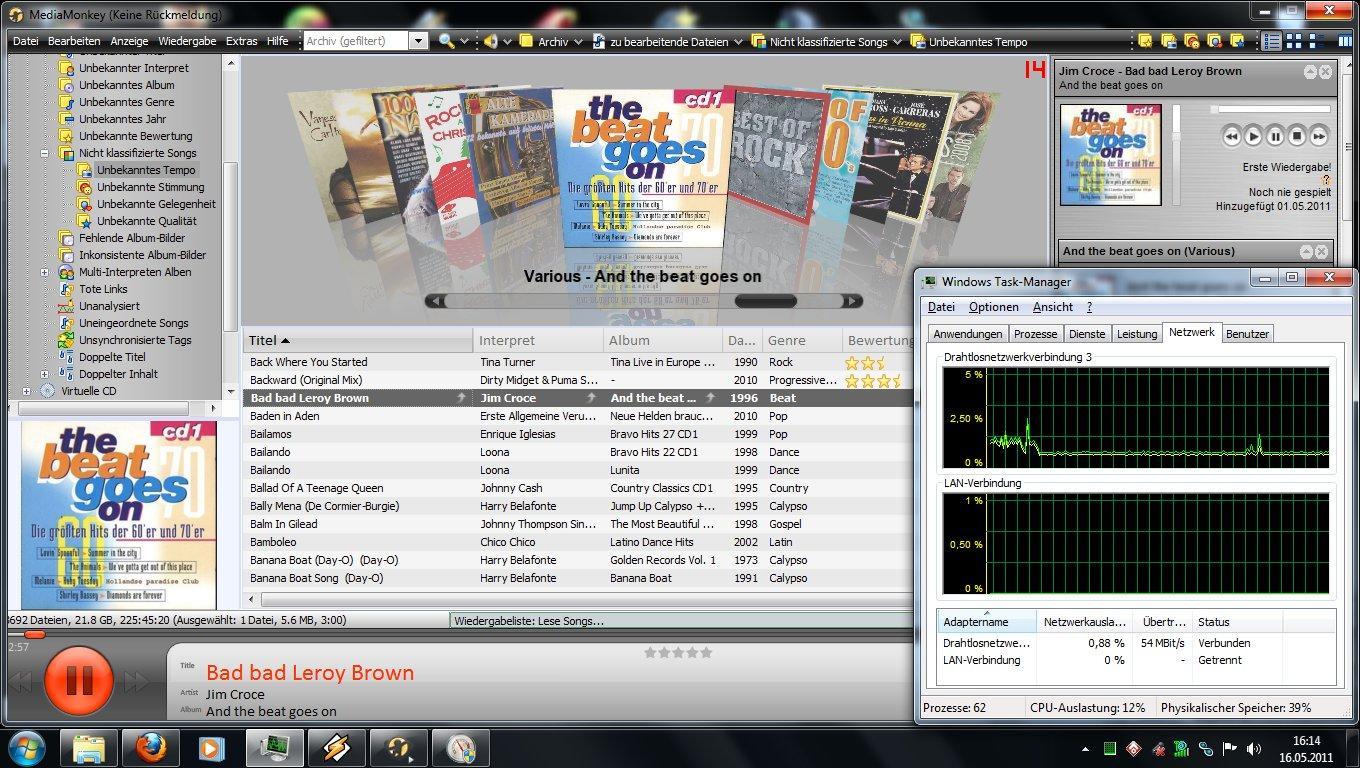1360x768 pixels.
Task: Expand Doppelter Inhalt tree node
Action: coord(45,374)
